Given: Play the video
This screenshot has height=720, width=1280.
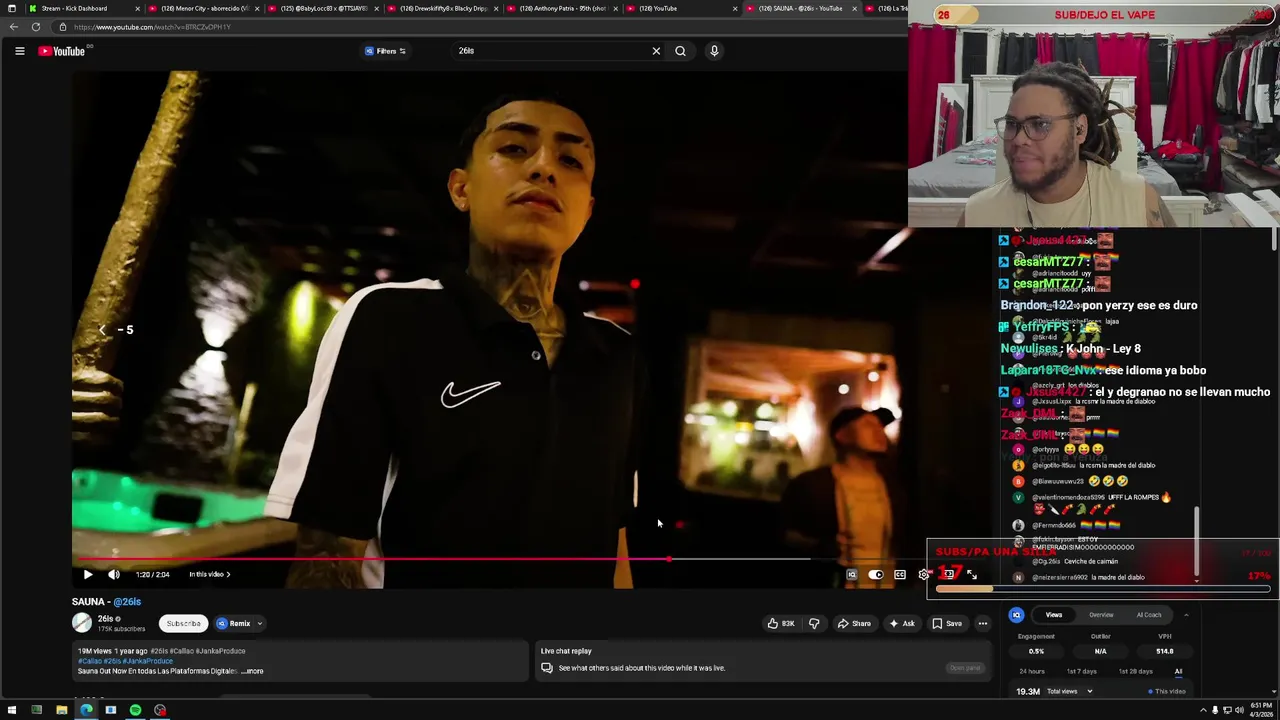Looking at the screenshot, I should (x=88, y=574).
